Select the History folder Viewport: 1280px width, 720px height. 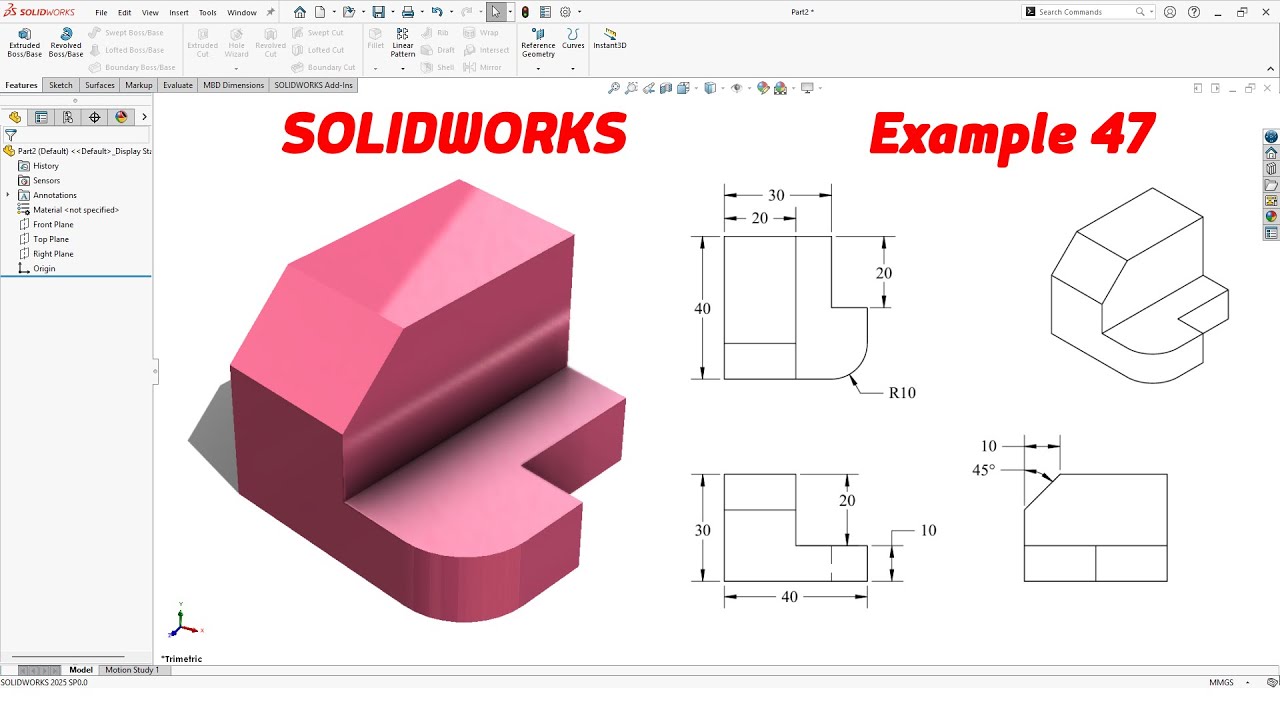click(x=39, y=166)
